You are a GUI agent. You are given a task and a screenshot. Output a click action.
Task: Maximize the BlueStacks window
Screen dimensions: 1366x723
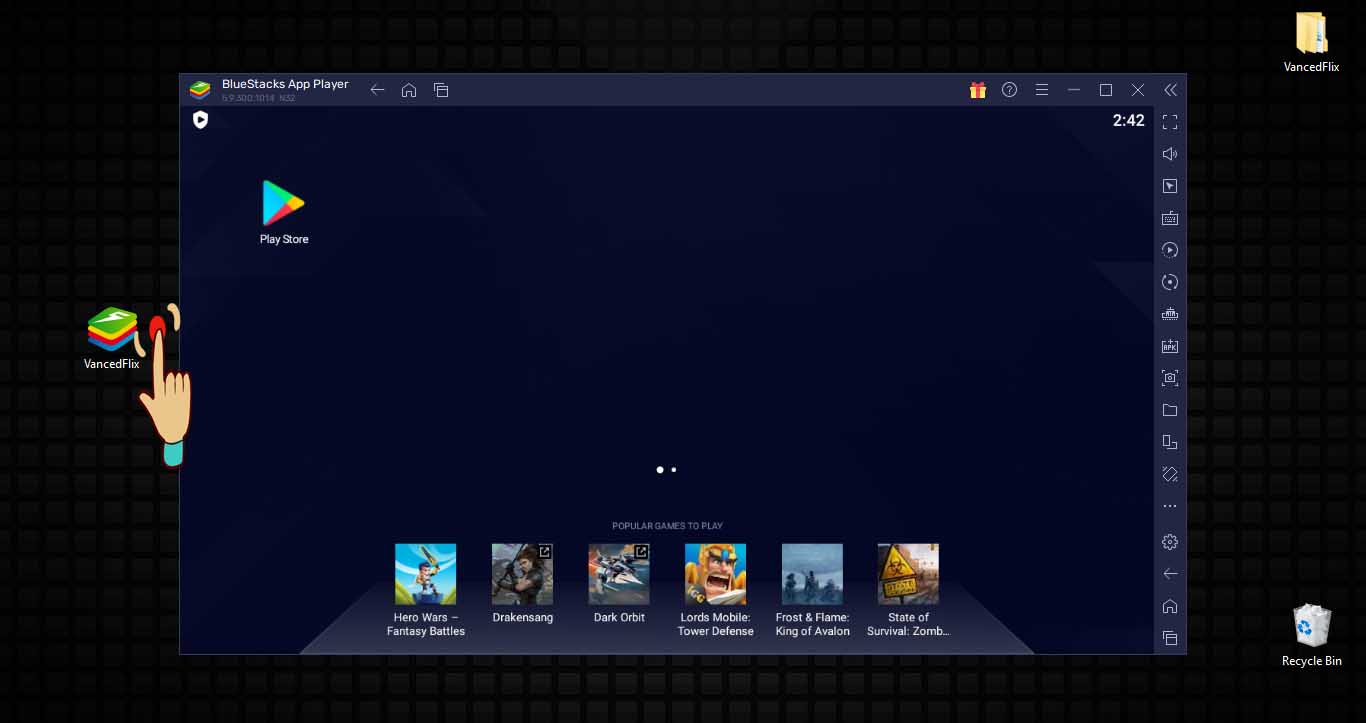point(1106,90)
